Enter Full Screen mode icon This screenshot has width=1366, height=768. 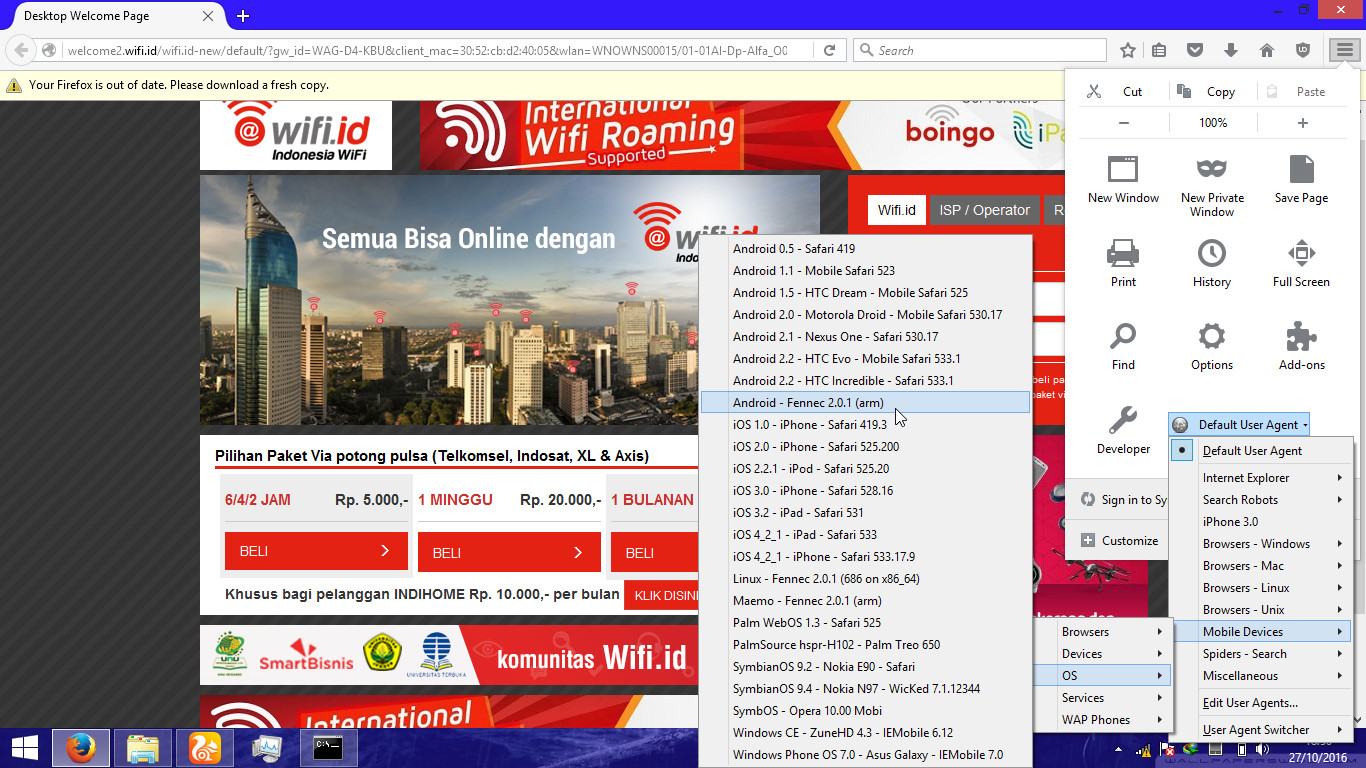(1301, 263)
